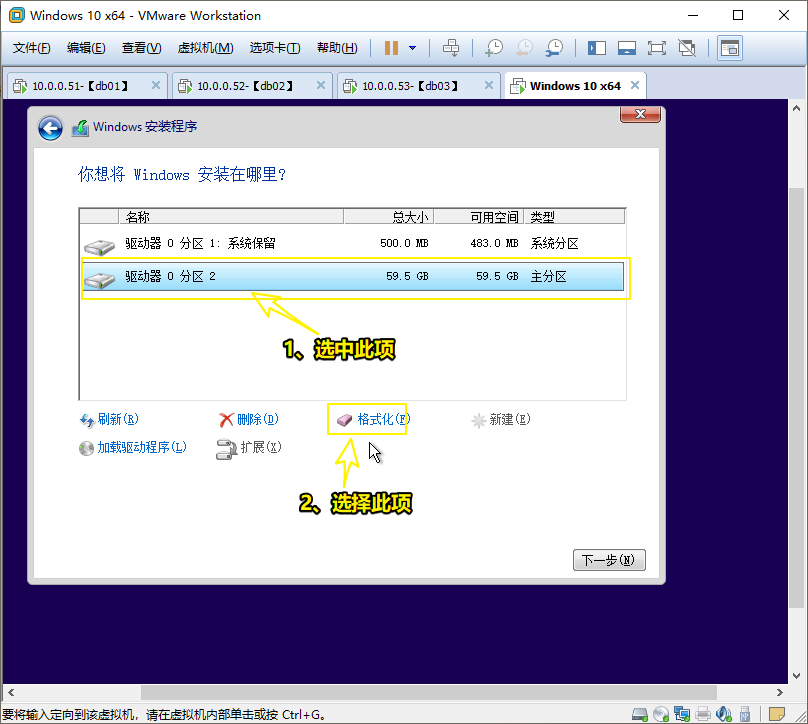Click 新建(E) to create partition
The image size is (808, 724).
(501, 419)
